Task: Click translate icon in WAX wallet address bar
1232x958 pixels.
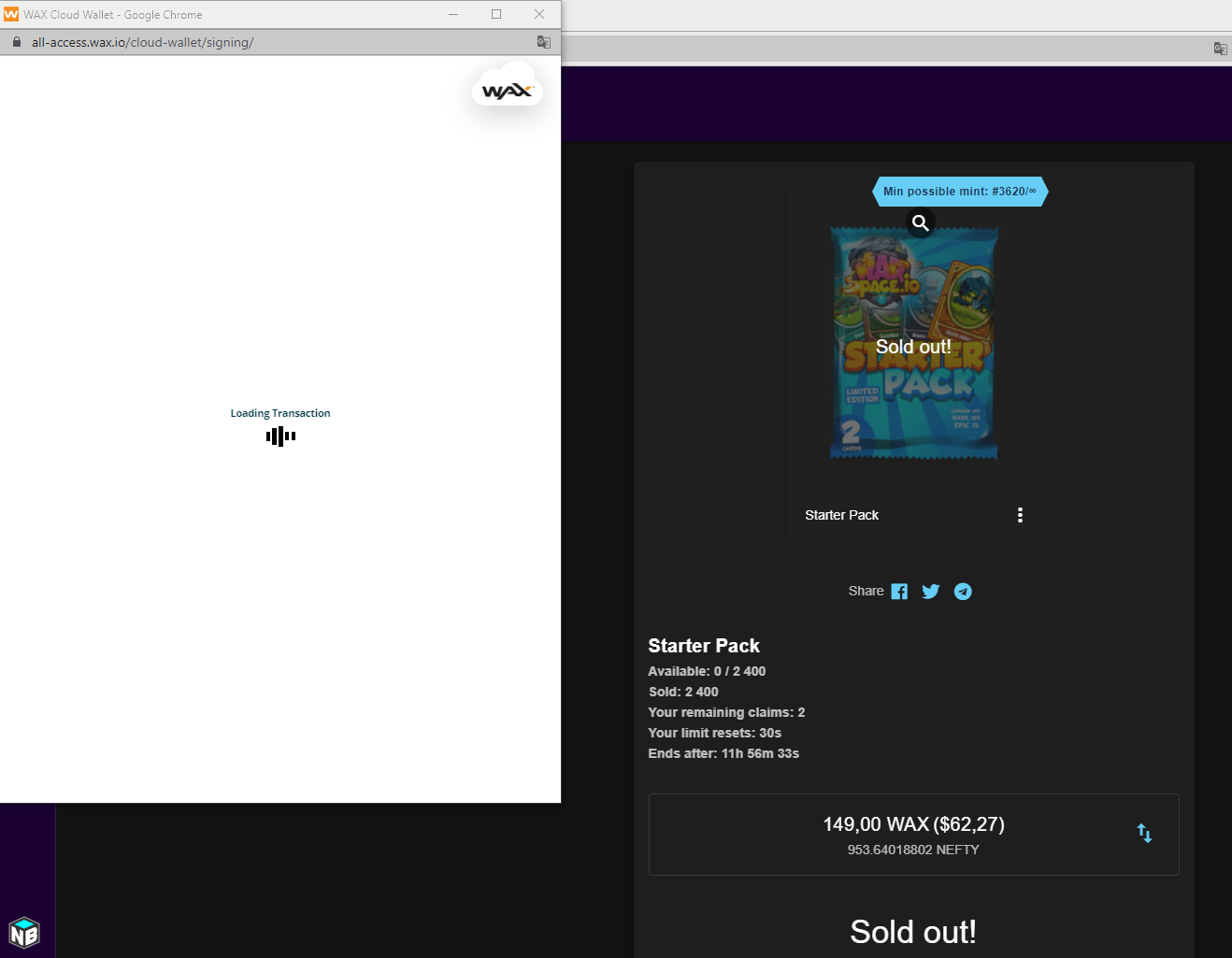Action: click(x=544, y=42)
